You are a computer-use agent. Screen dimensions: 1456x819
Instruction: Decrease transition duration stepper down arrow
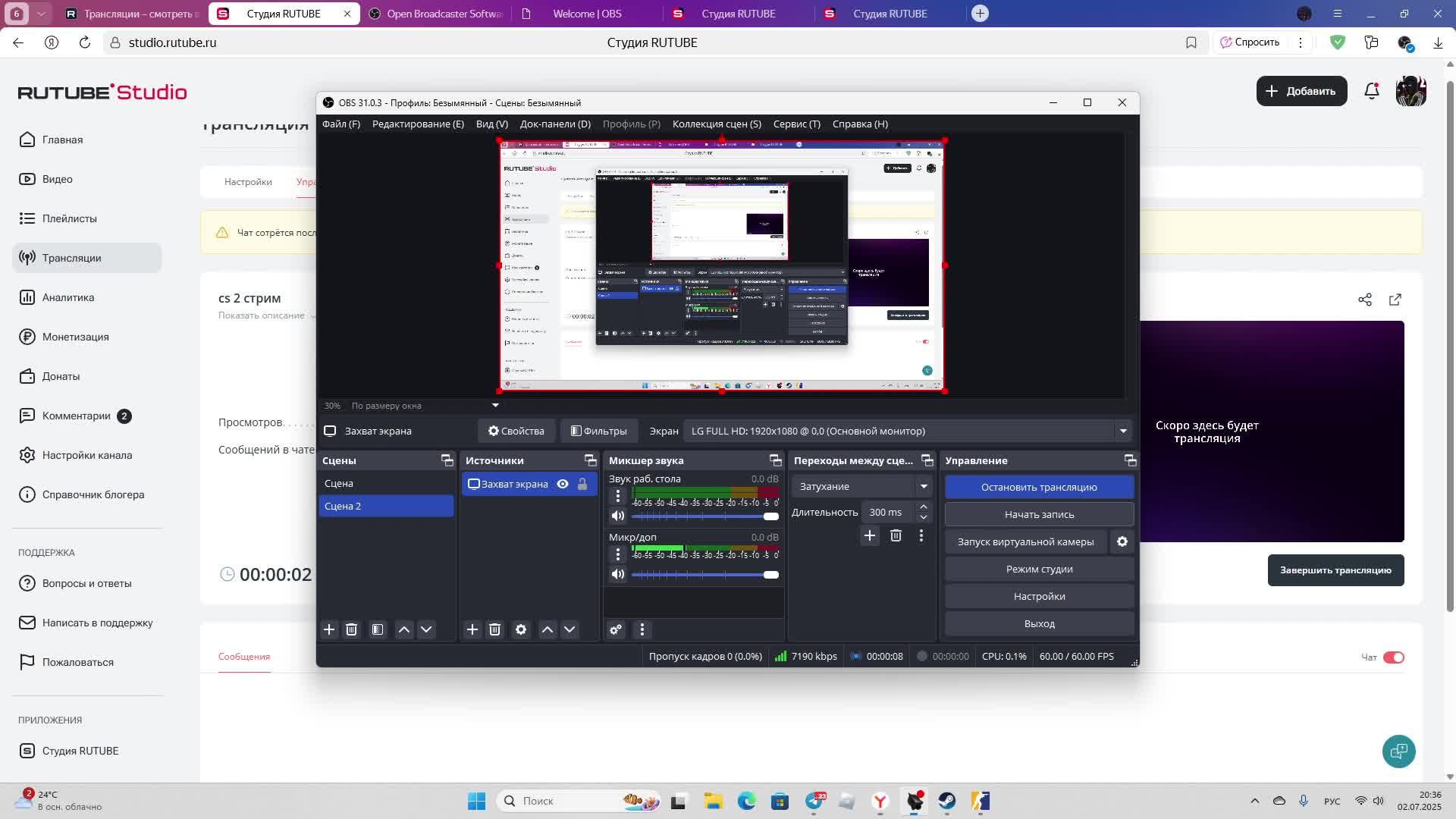pos(923,517)
